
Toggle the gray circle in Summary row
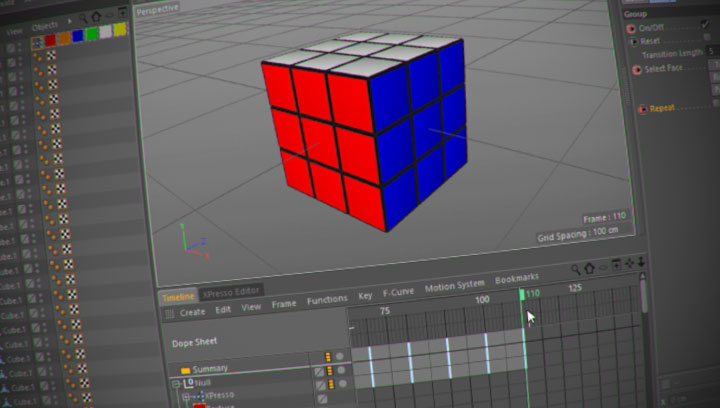(341, 369)
